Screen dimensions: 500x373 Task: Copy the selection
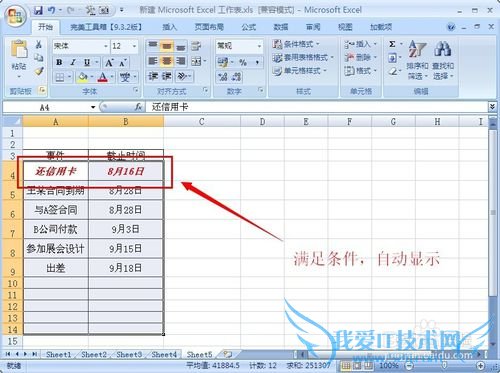pos(39,57)
